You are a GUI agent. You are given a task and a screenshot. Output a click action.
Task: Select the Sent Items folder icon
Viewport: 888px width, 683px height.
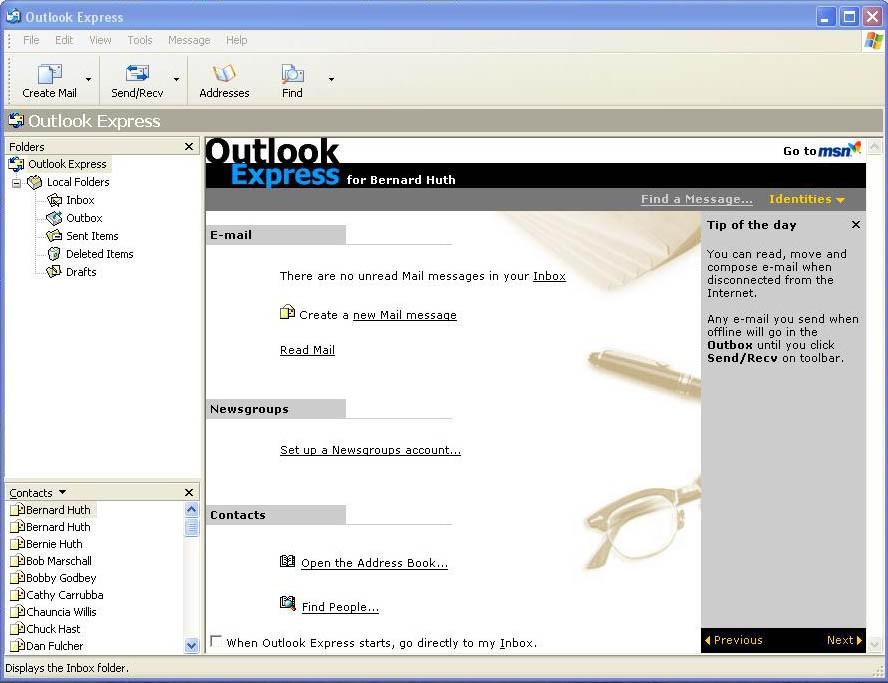[54, 236]
